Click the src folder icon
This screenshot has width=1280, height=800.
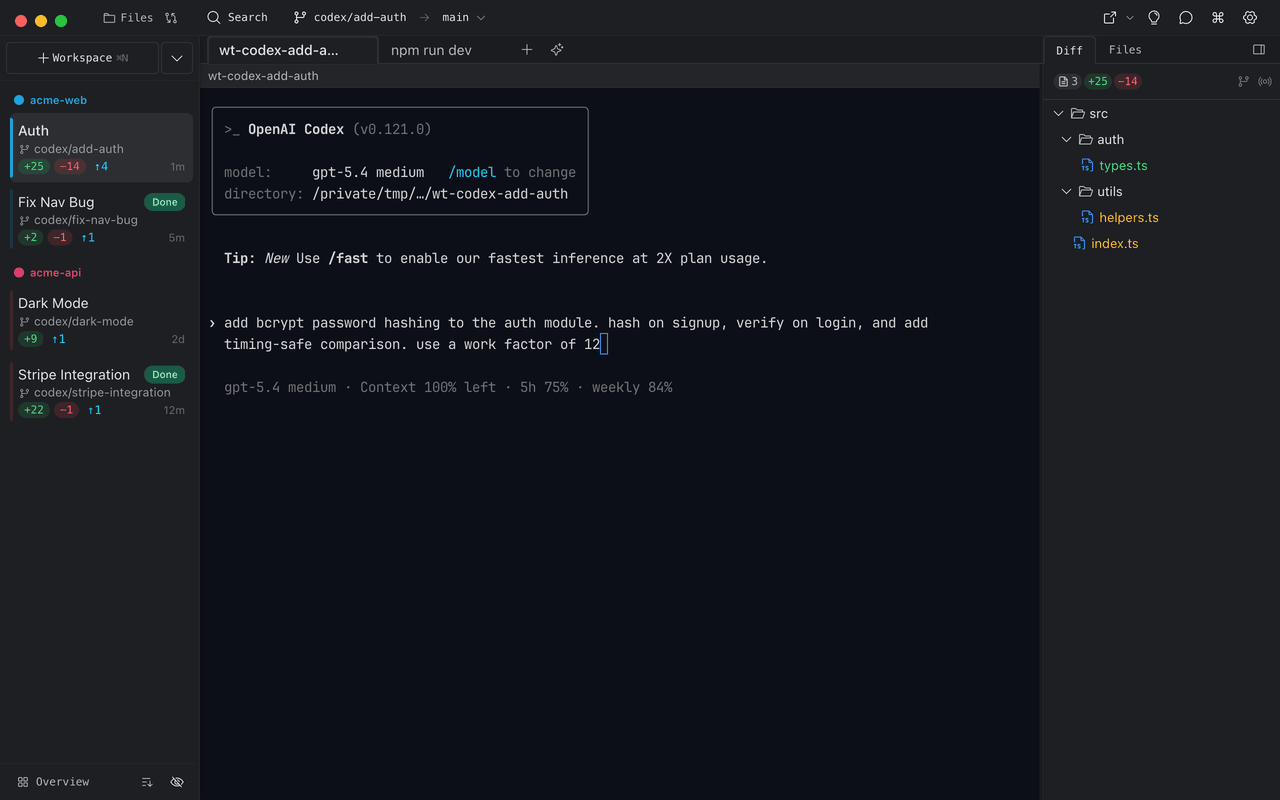tap(1077, 114)
